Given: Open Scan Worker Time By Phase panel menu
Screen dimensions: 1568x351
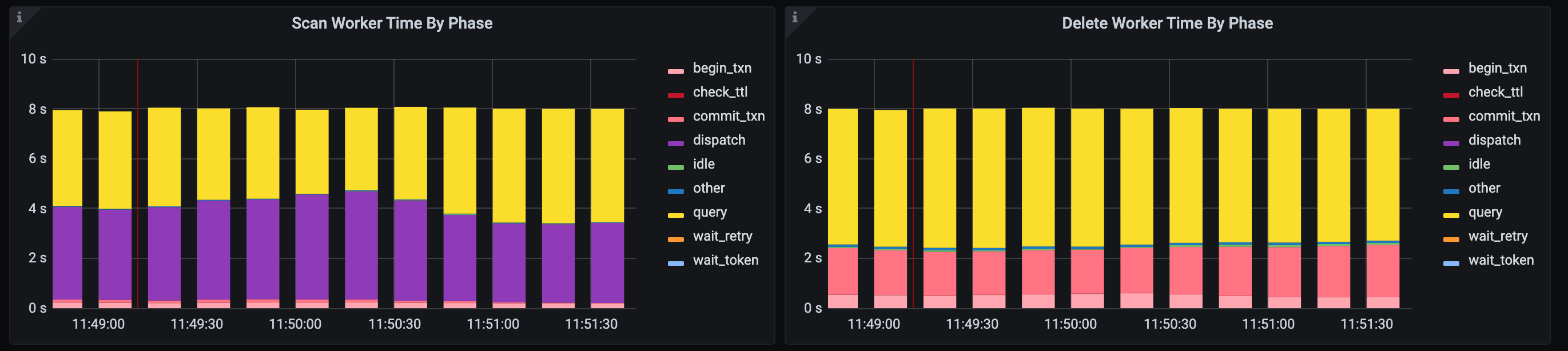Looking at the screenshot, I should [x=391, y=23].
